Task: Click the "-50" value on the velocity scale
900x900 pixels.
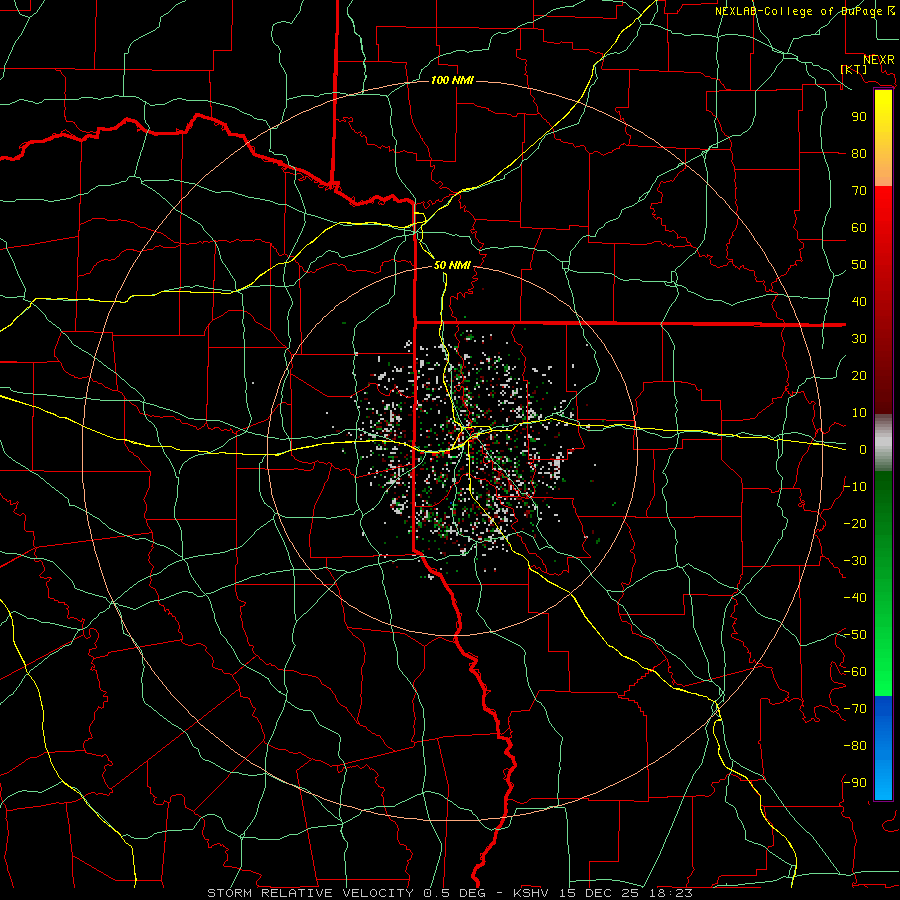Action: [855, 635]
